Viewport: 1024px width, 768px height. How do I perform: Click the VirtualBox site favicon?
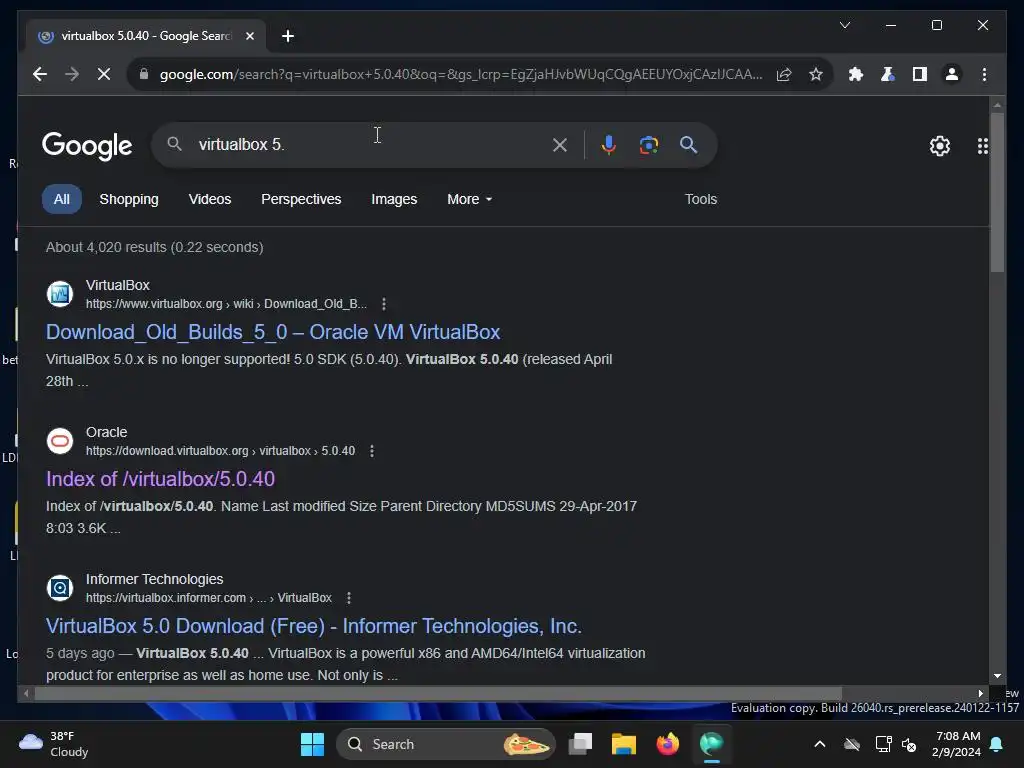pos(60,294)
